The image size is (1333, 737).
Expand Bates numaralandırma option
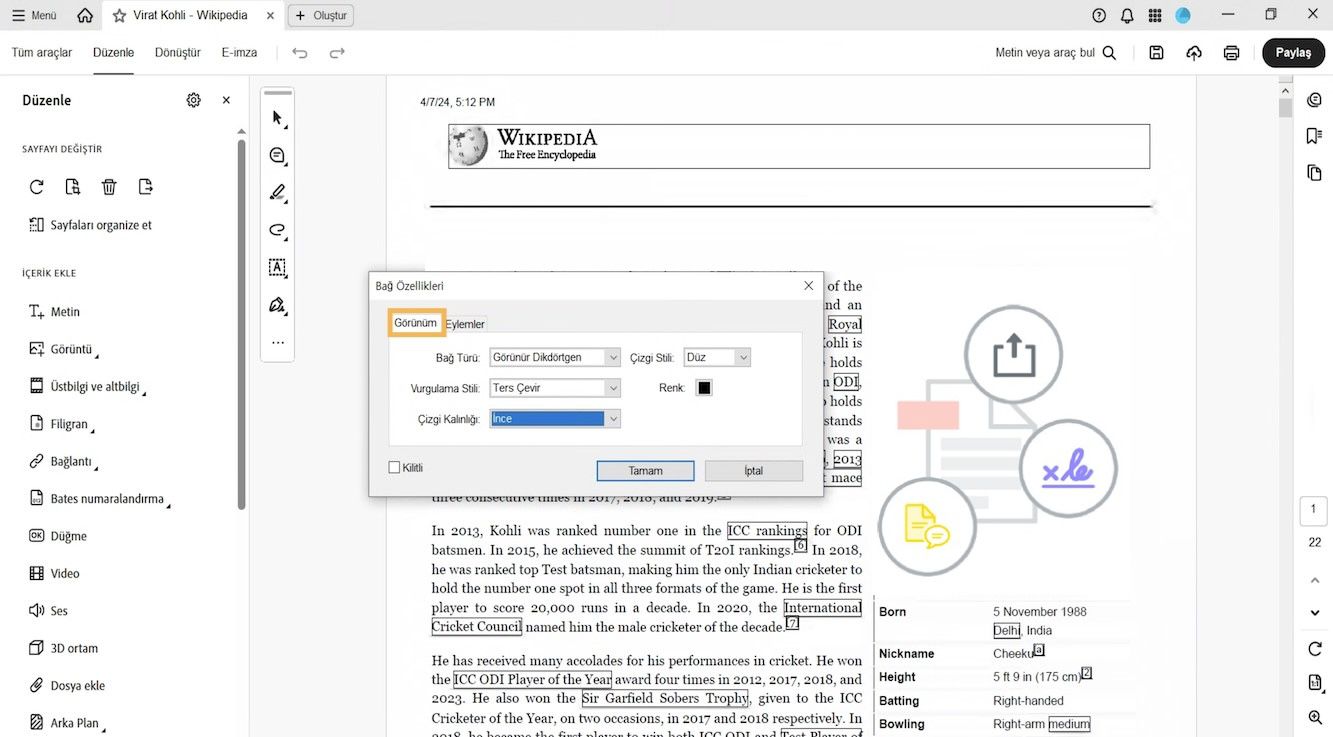(99, 499)
